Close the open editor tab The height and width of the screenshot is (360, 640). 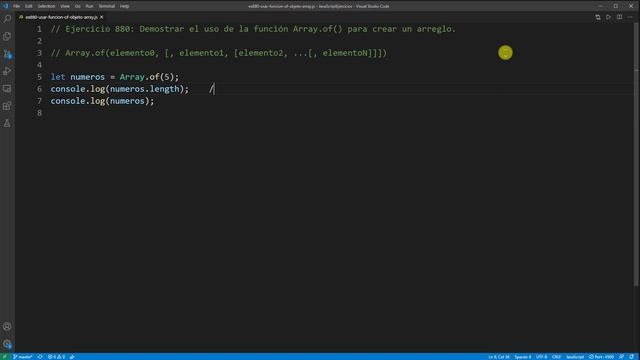[x=101, y=17]
